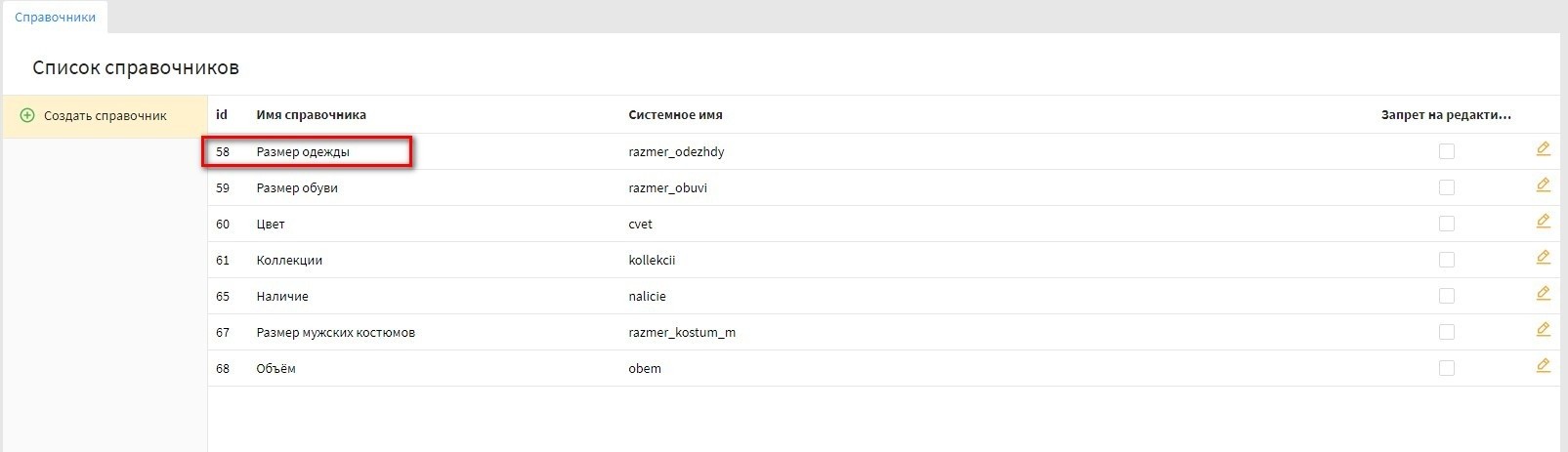The width and height of the screenshot is (1568, 452).
Task: Select the Коллекции row name
Action: pos(289,261)
